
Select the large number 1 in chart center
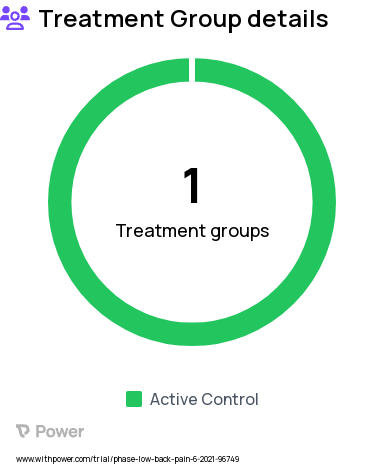pyautogui.click(x=192, y=185)
